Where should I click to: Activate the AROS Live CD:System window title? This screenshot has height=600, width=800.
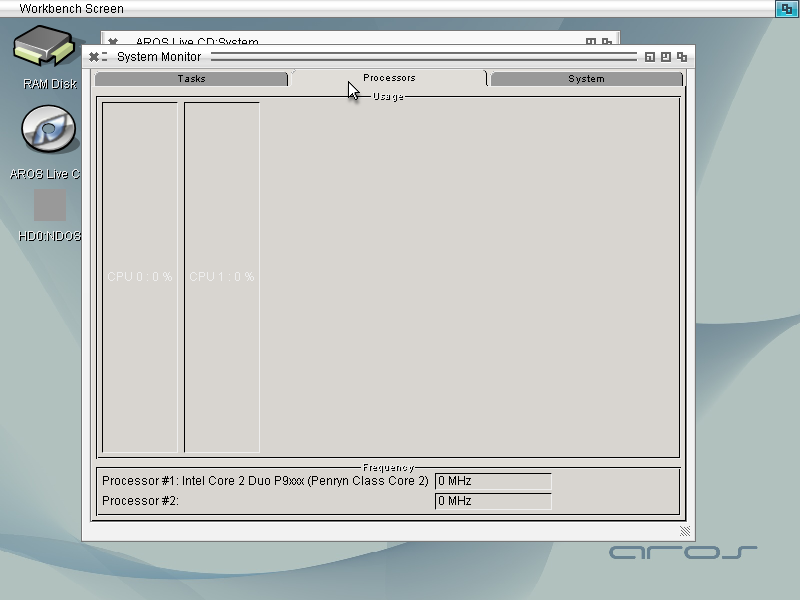tap(197, 41)
